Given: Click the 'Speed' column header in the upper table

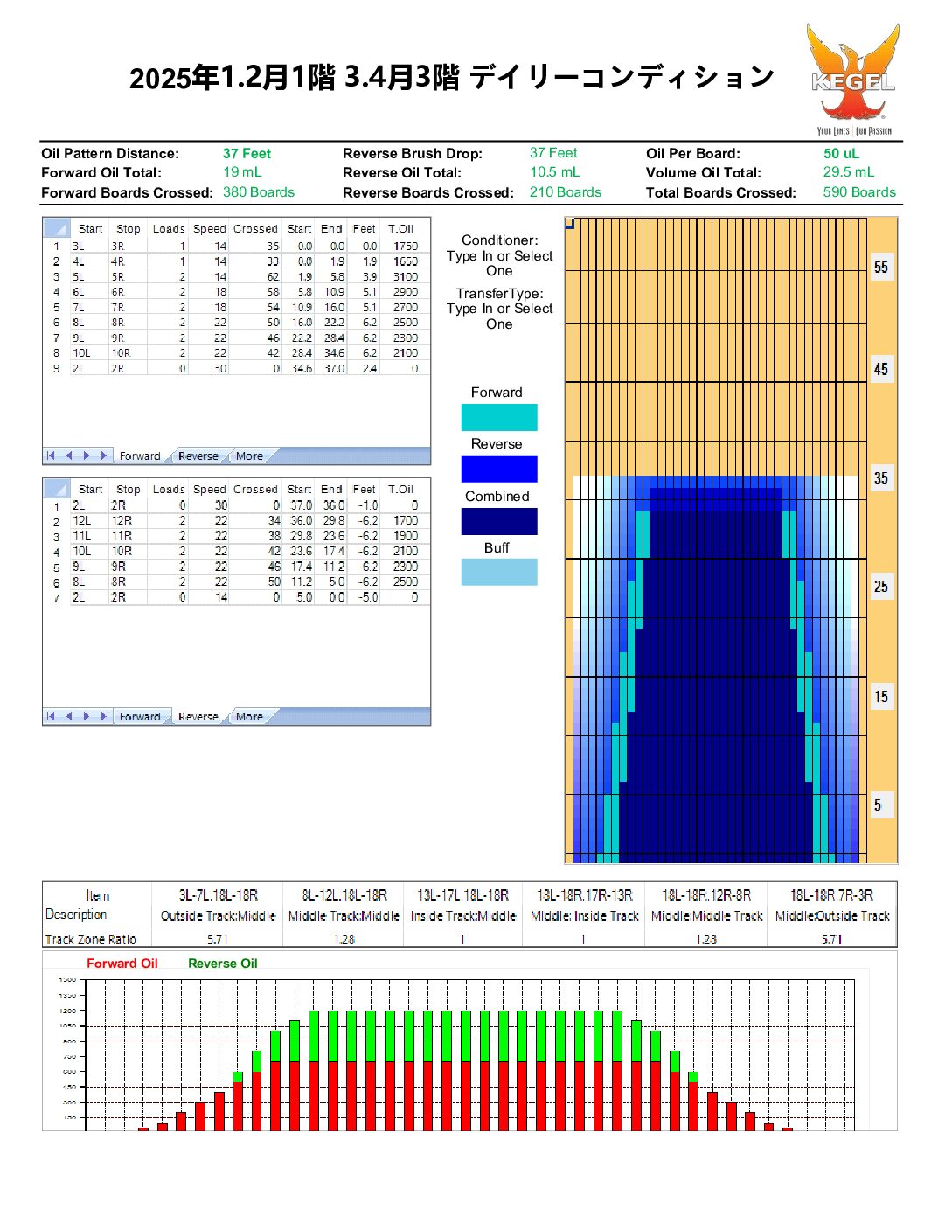Looking at the screenshot, I should tap(210, 228).
